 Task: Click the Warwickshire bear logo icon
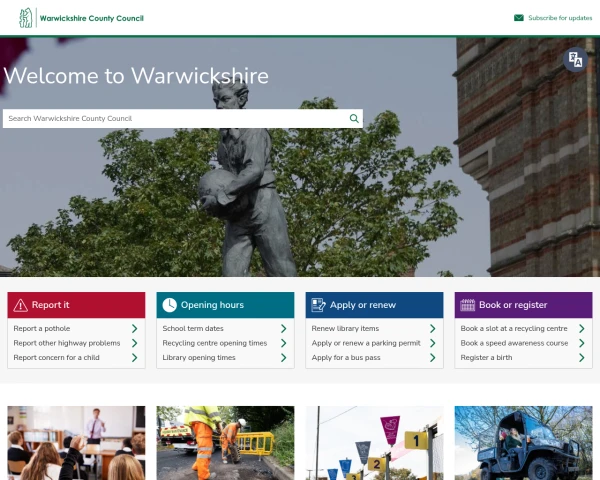click(x=26, y=18)
